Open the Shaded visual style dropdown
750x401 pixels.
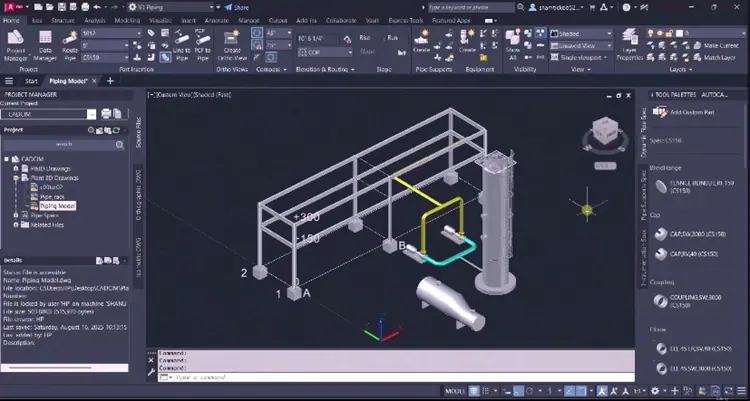point(581,33)
